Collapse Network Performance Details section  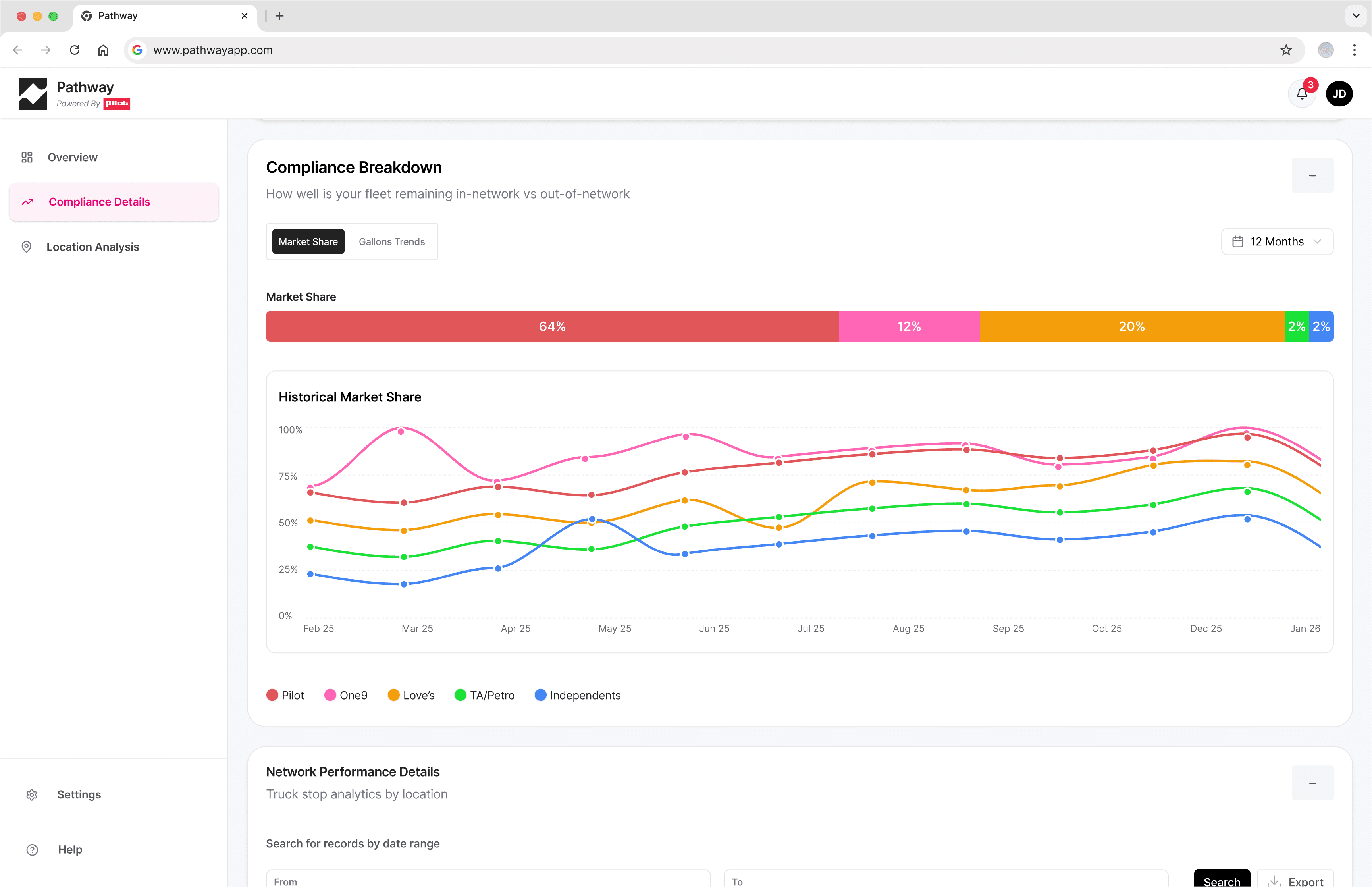pos(1312,783)
